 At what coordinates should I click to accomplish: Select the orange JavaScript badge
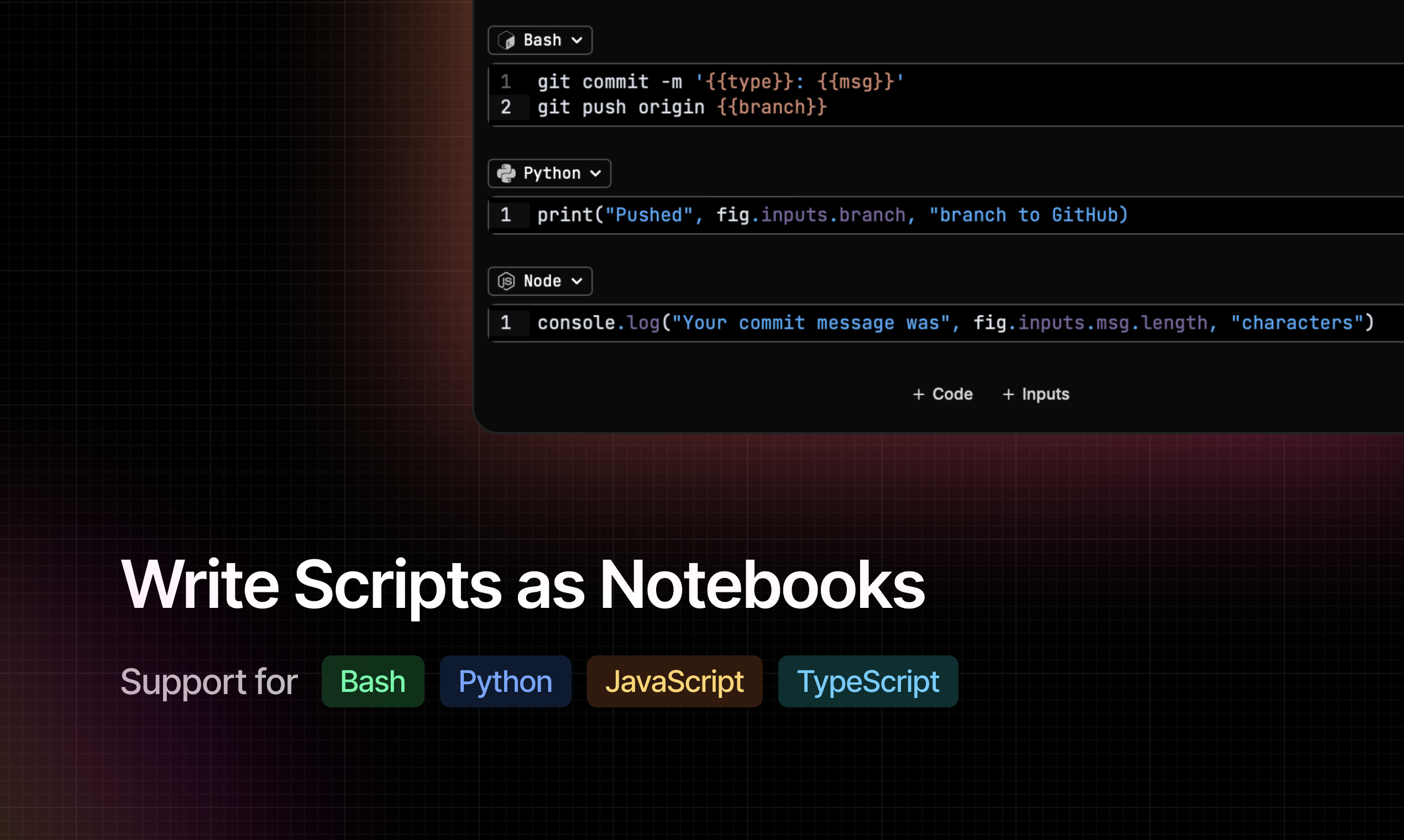pos(674,681)
